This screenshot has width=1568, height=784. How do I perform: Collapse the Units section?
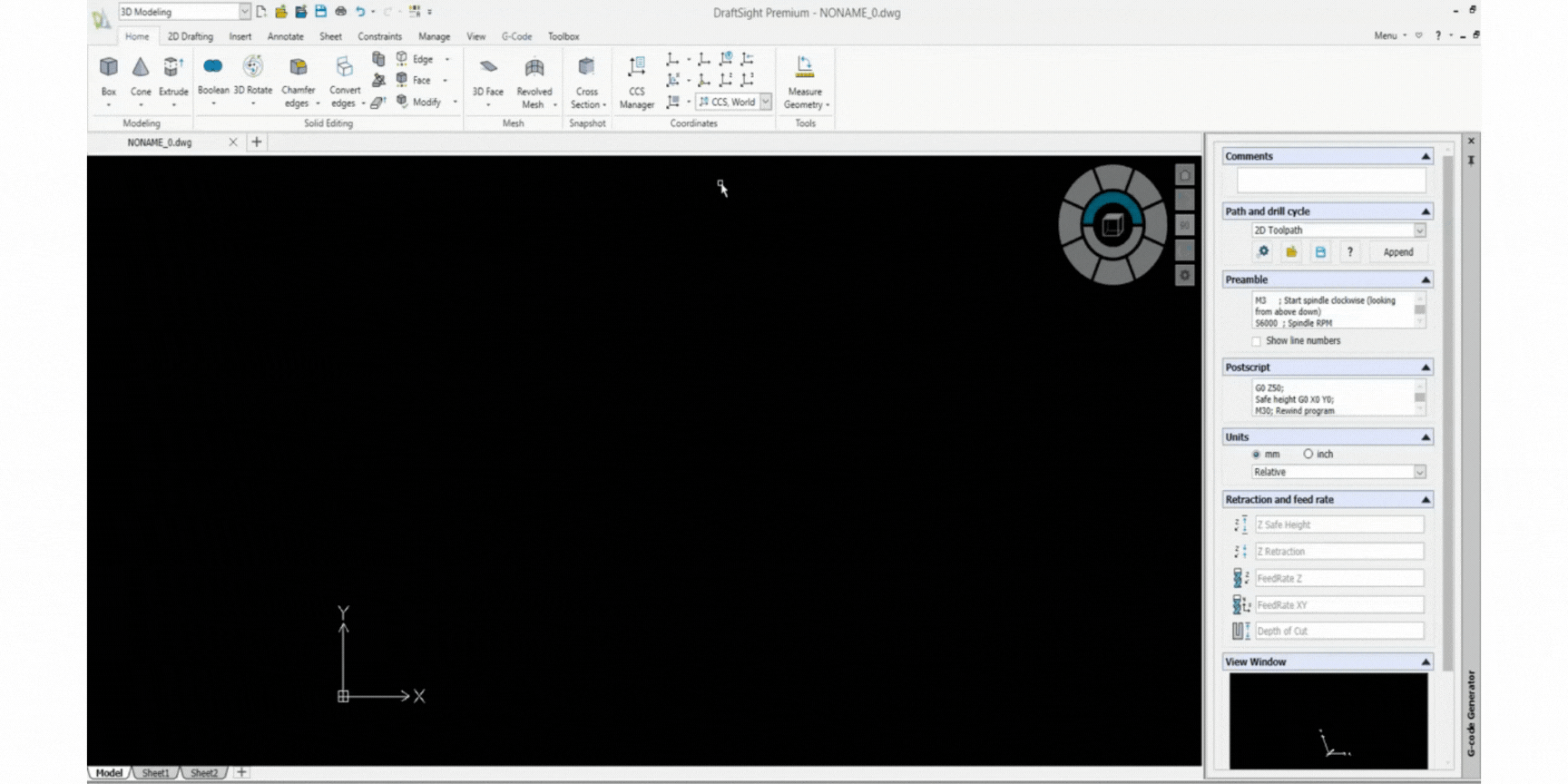click(x=1425, y=437)
